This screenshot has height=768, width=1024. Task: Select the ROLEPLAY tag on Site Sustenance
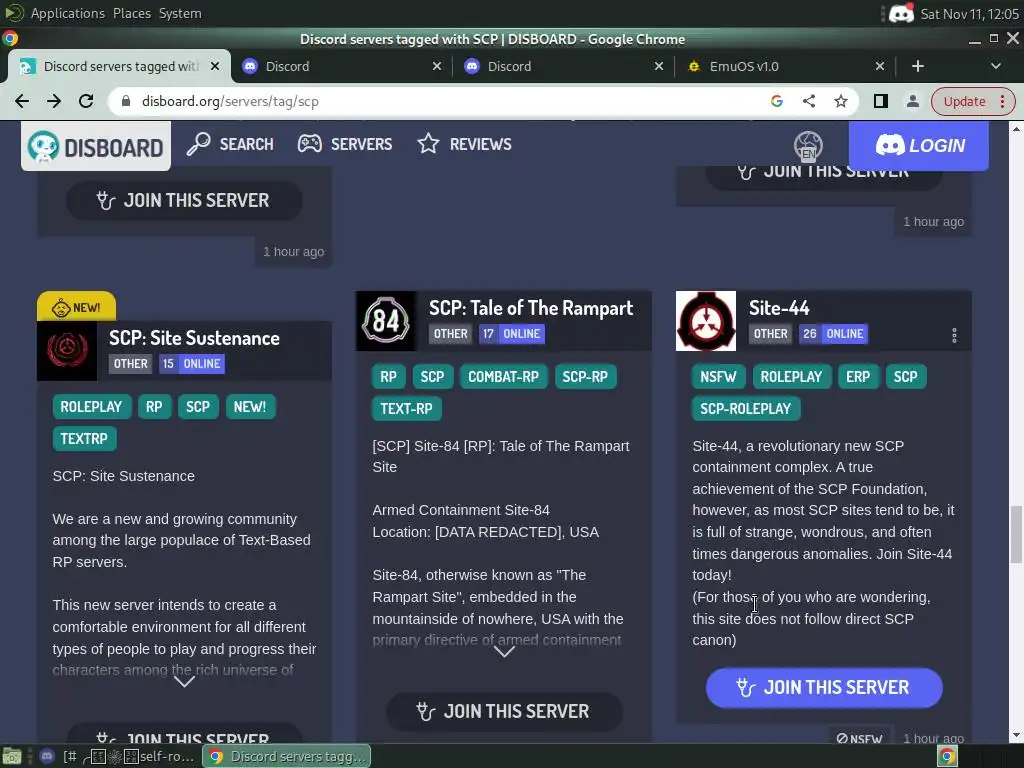click(x=91, y=407)
